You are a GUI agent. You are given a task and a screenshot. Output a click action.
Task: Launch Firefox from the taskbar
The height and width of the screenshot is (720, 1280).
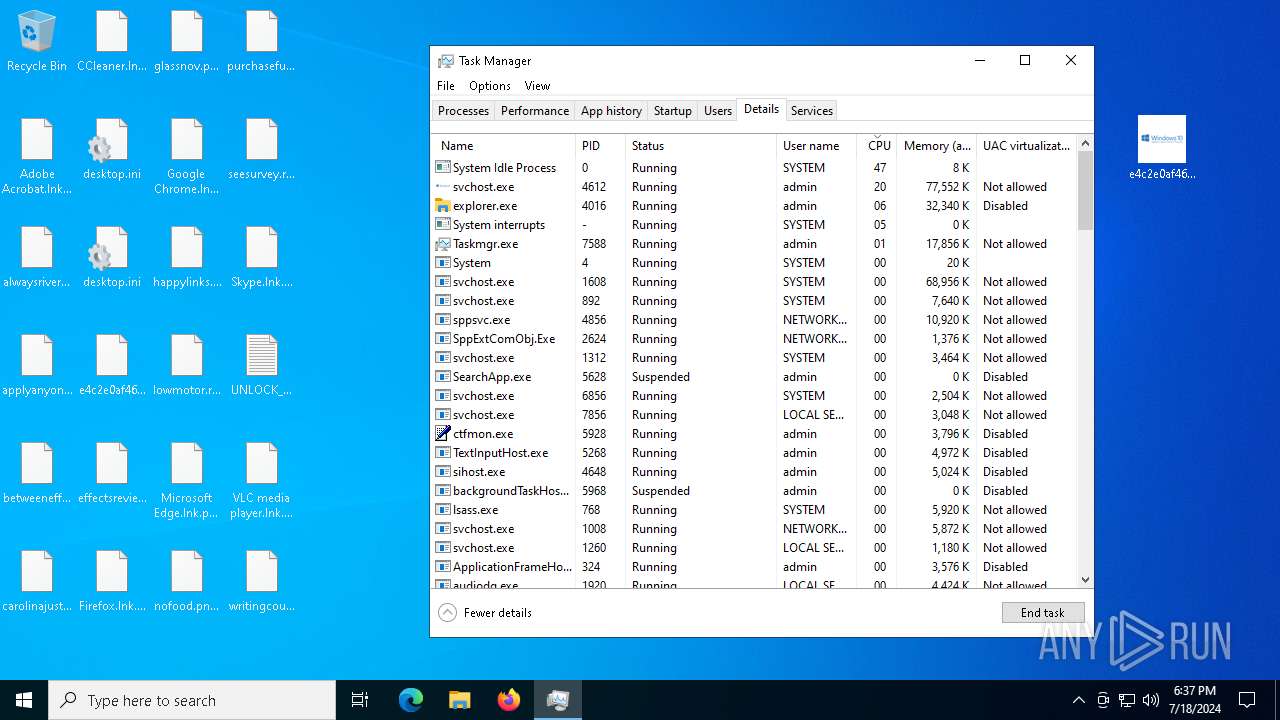point(509,700)
